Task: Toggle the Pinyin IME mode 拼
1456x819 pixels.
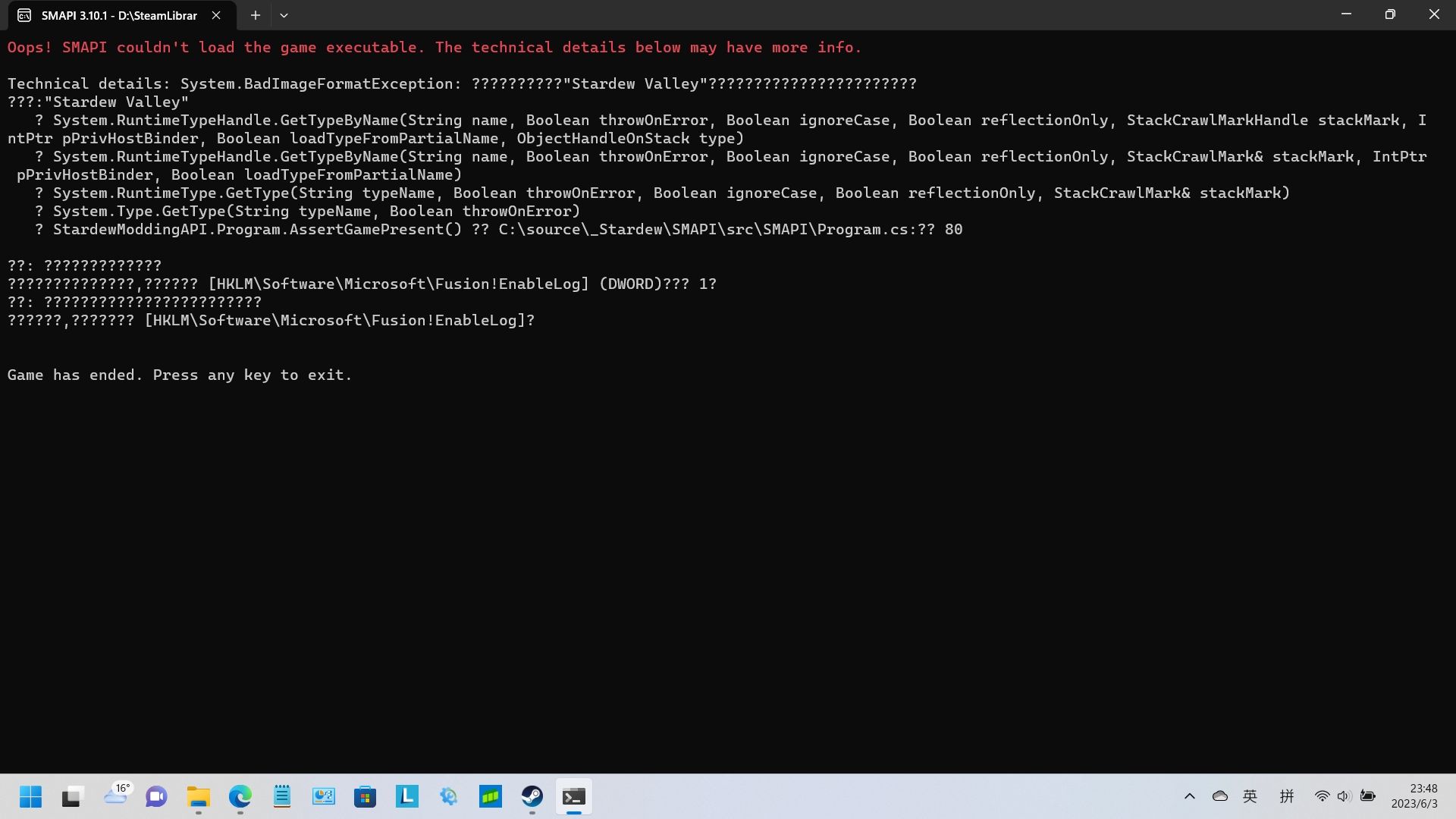Action: point(1287,796)
